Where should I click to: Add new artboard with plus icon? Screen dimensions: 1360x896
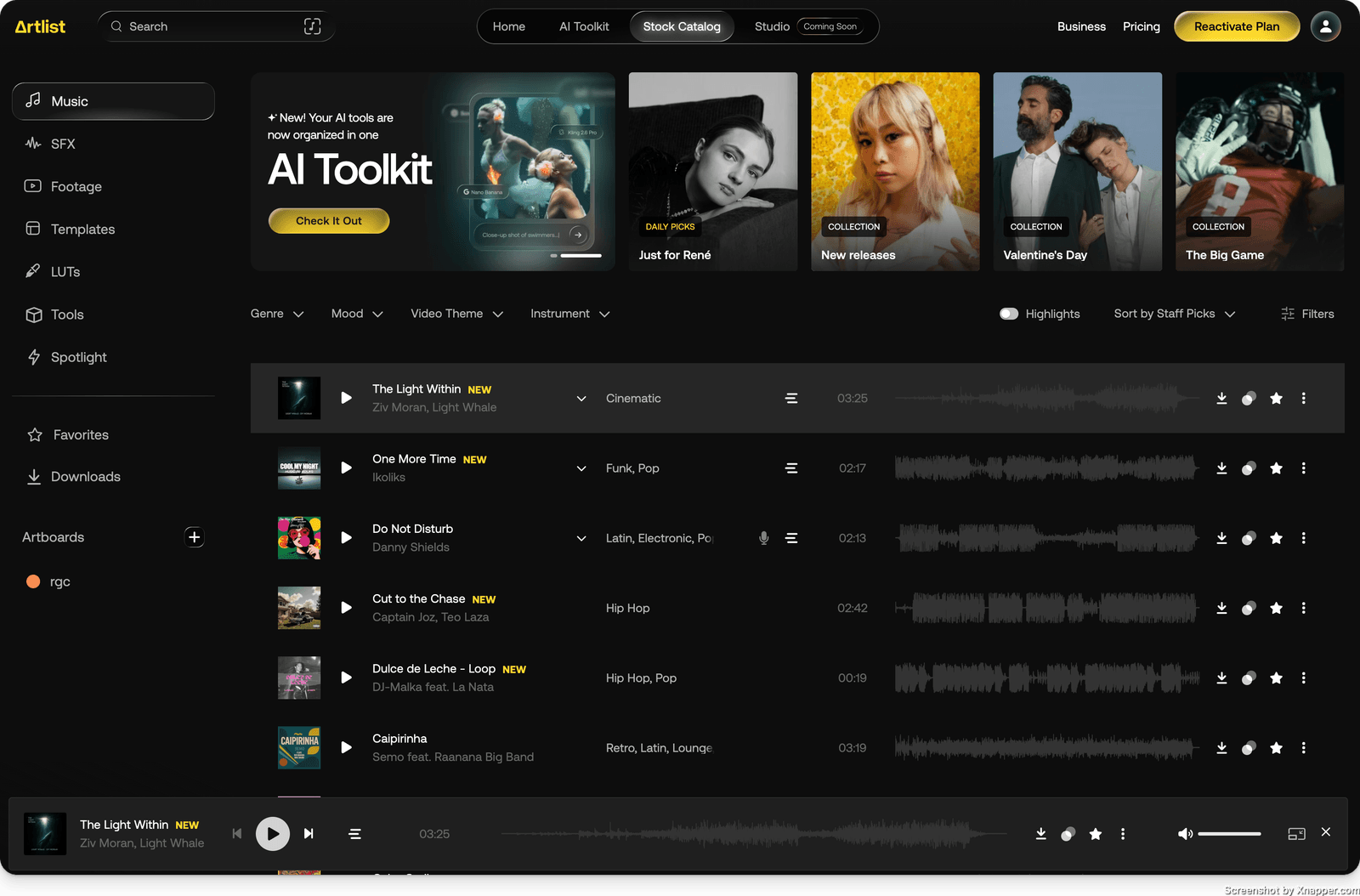pyautogui.click(x=194, y=537)
